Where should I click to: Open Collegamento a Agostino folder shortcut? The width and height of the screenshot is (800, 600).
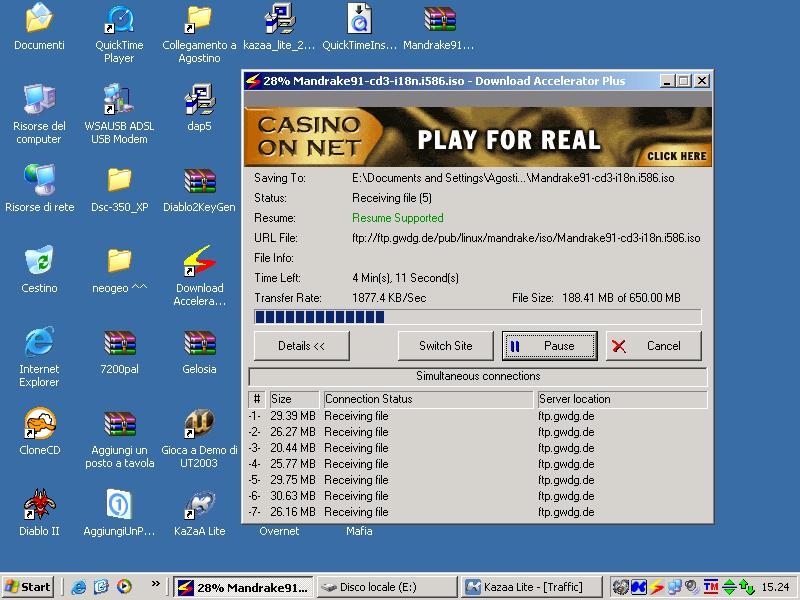tap(199, 19)
